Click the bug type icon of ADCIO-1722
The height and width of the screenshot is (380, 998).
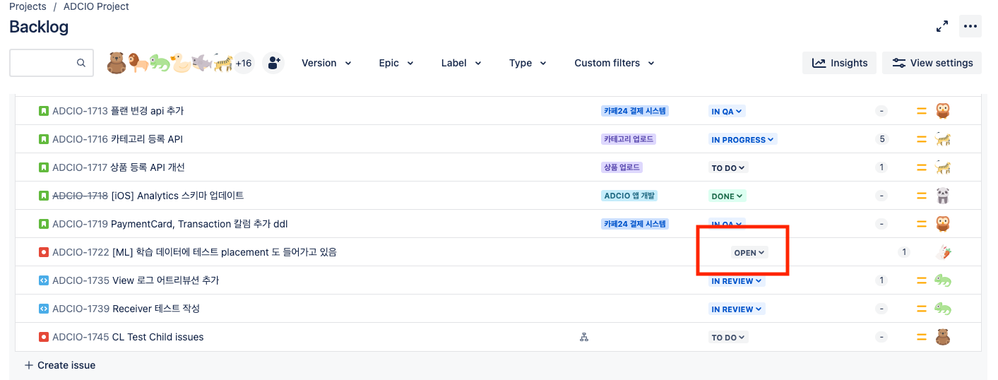43,253
